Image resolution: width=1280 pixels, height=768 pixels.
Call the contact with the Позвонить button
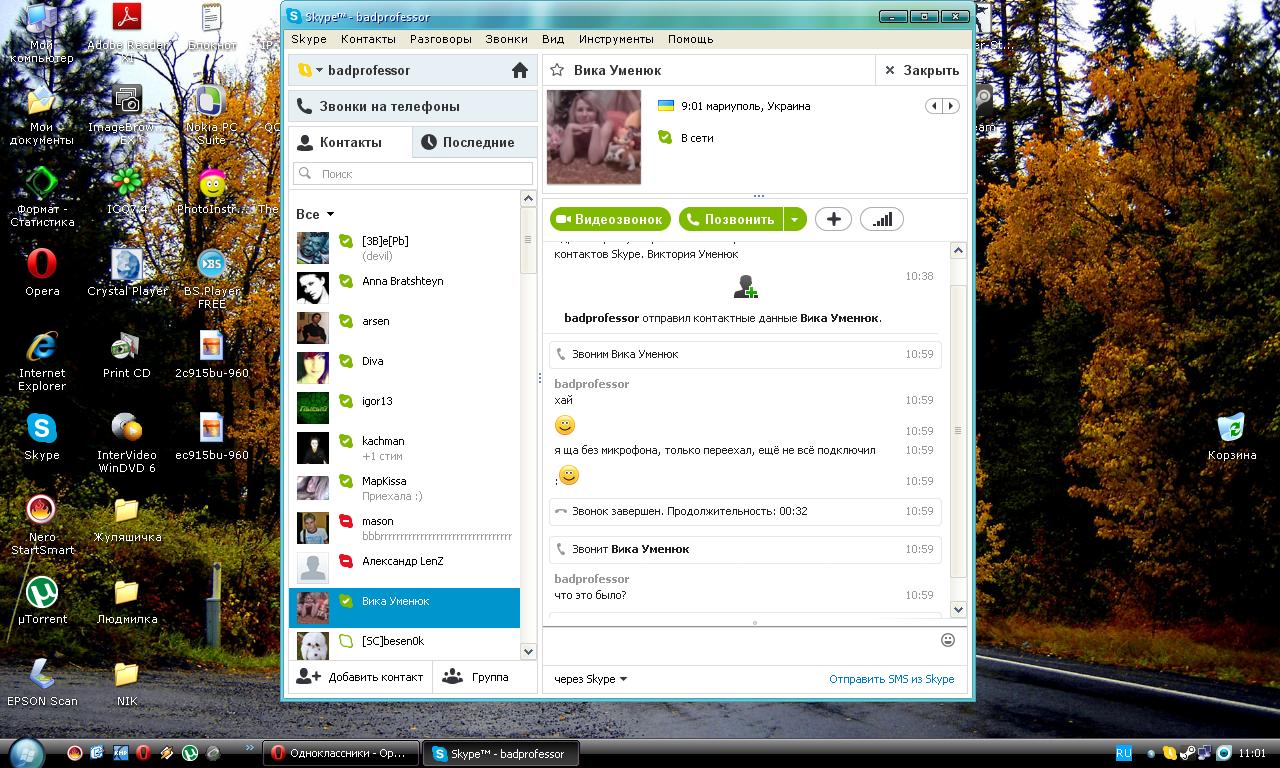click(731, 219)
